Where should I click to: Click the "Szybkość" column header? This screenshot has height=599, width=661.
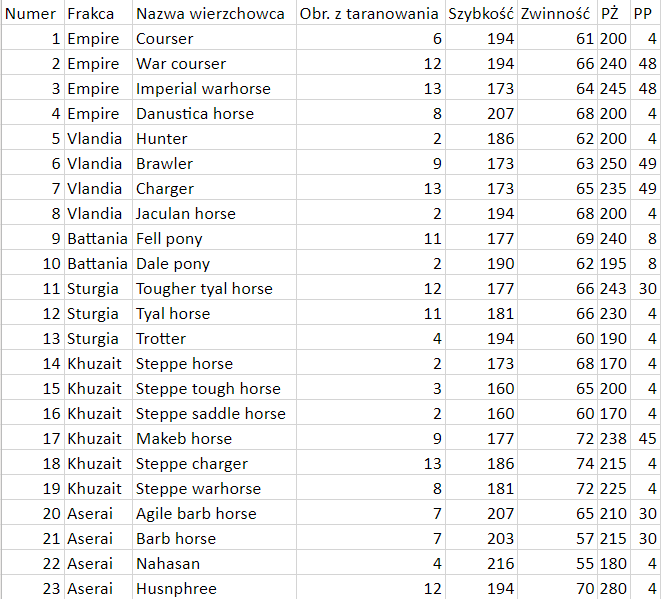481,13
